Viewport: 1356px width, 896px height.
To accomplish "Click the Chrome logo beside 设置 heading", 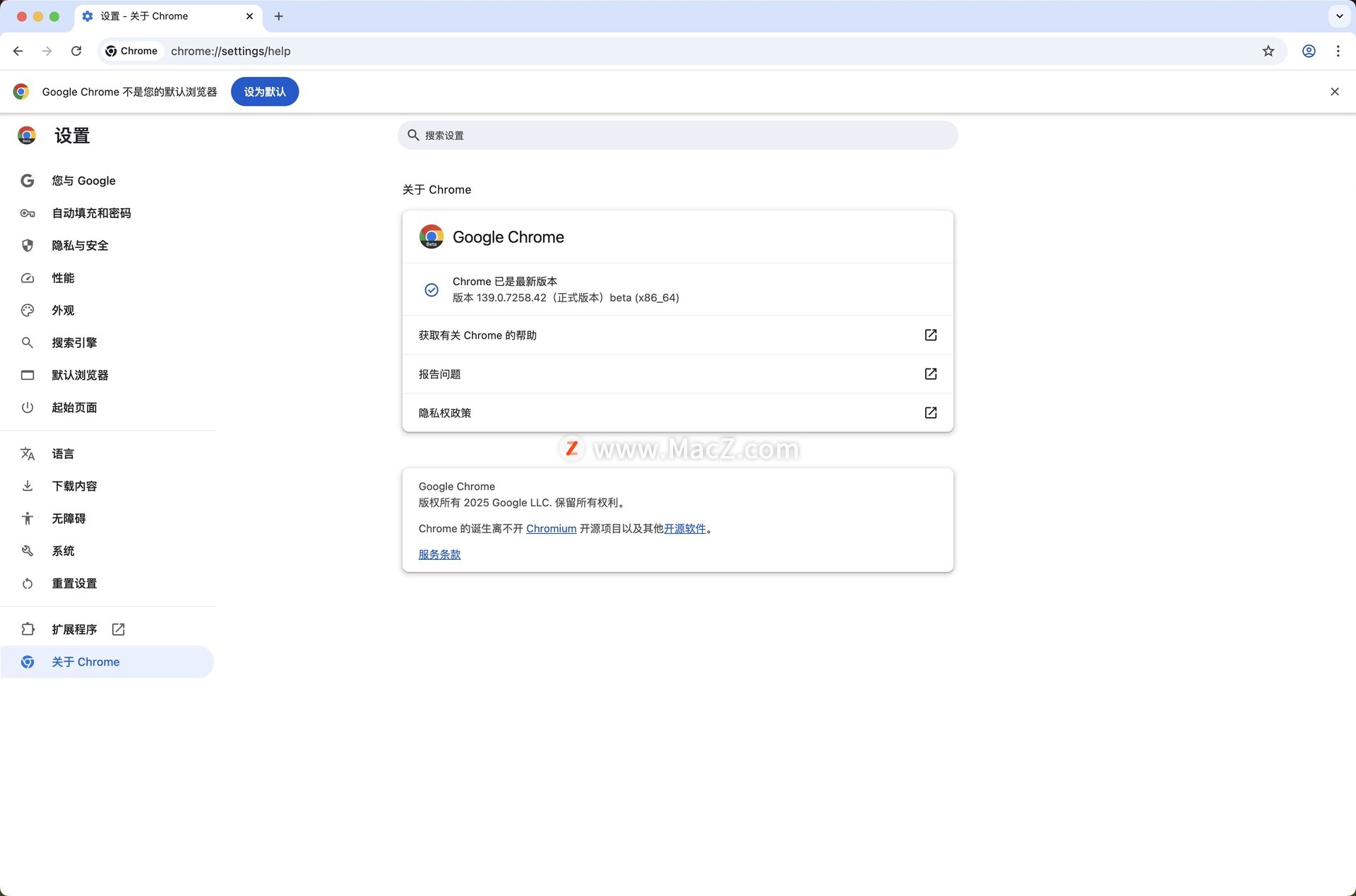I will pos(27,136).
